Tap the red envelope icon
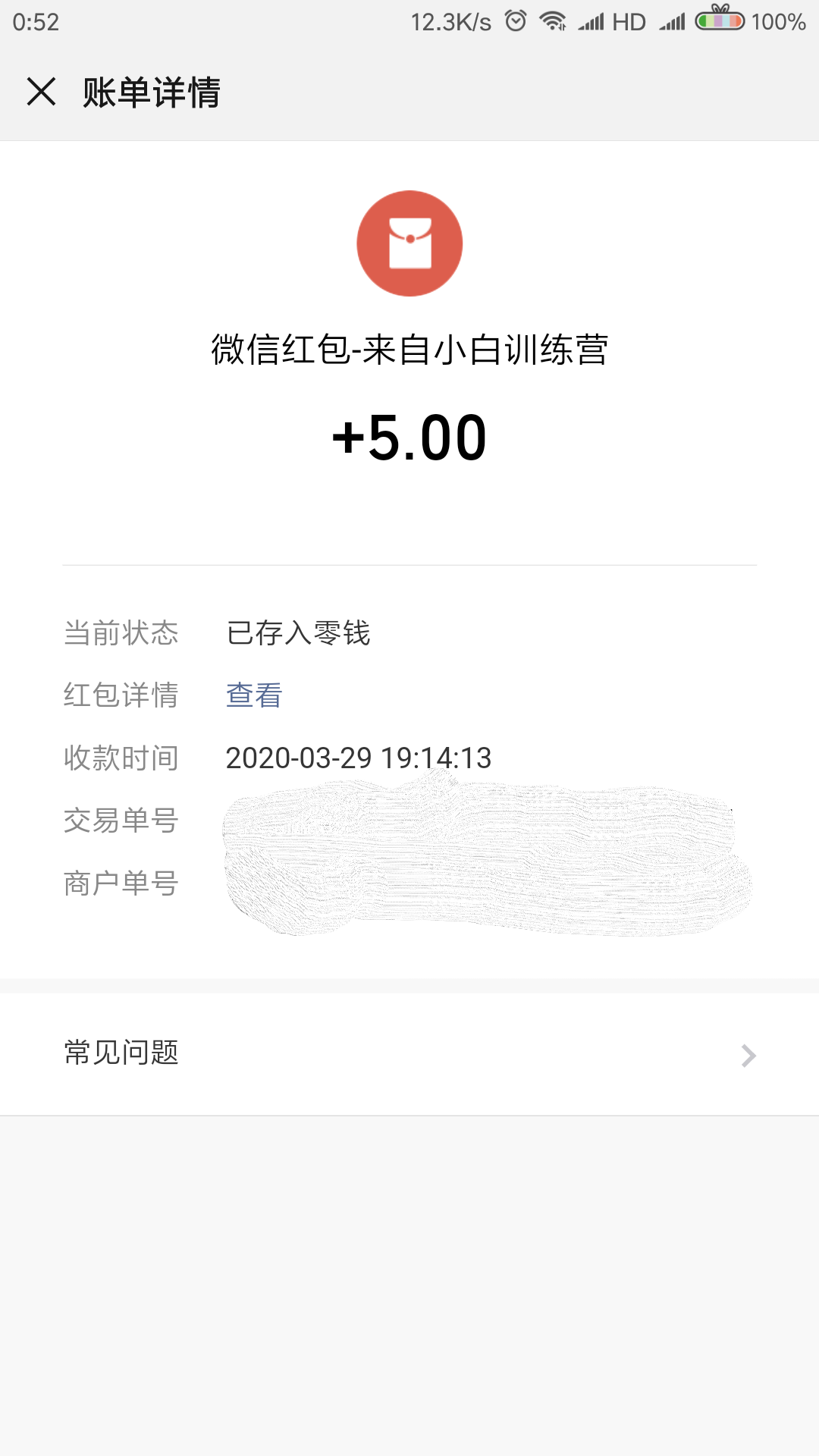This screenshot has width=819, height=1456. click(409, 243)
